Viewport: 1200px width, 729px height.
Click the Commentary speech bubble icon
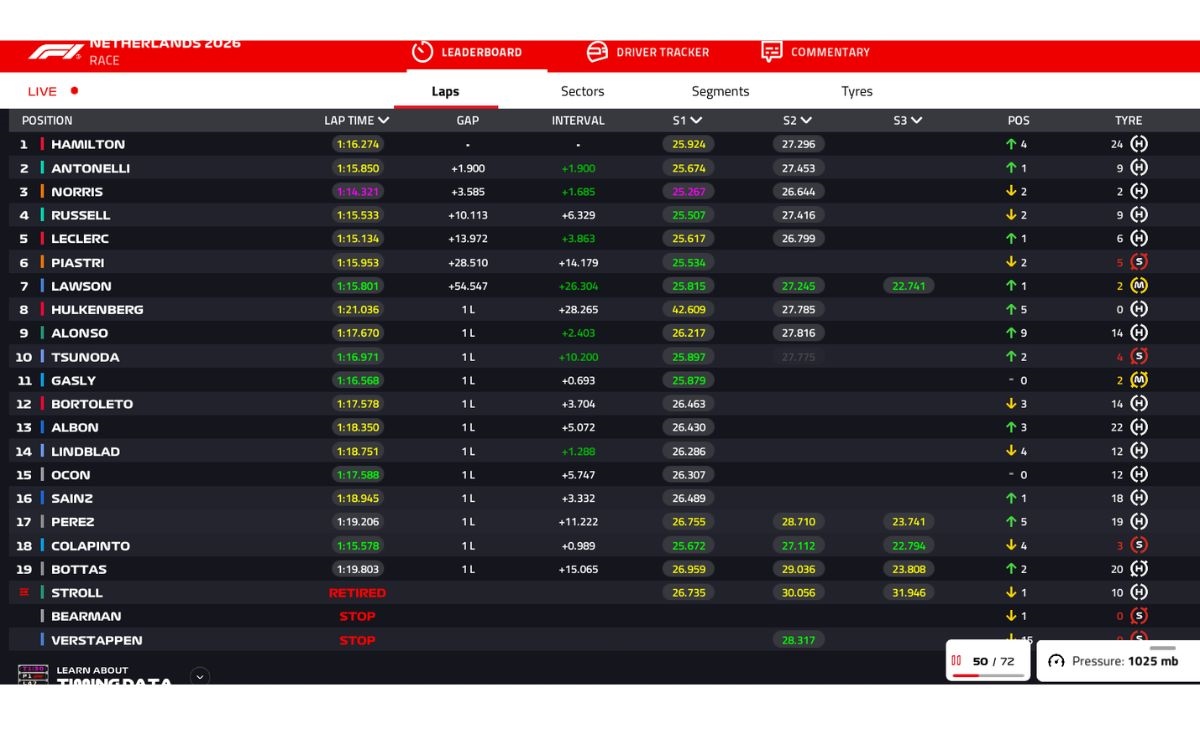coord(771,52)
